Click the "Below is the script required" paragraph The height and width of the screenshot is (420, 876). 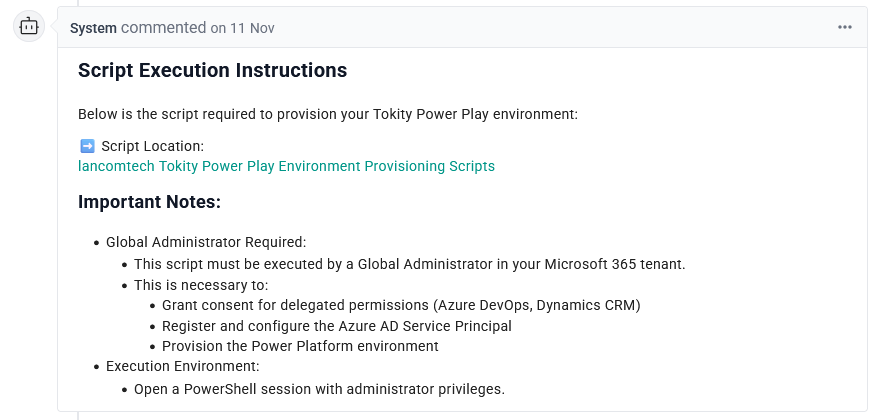coord(328,114)
